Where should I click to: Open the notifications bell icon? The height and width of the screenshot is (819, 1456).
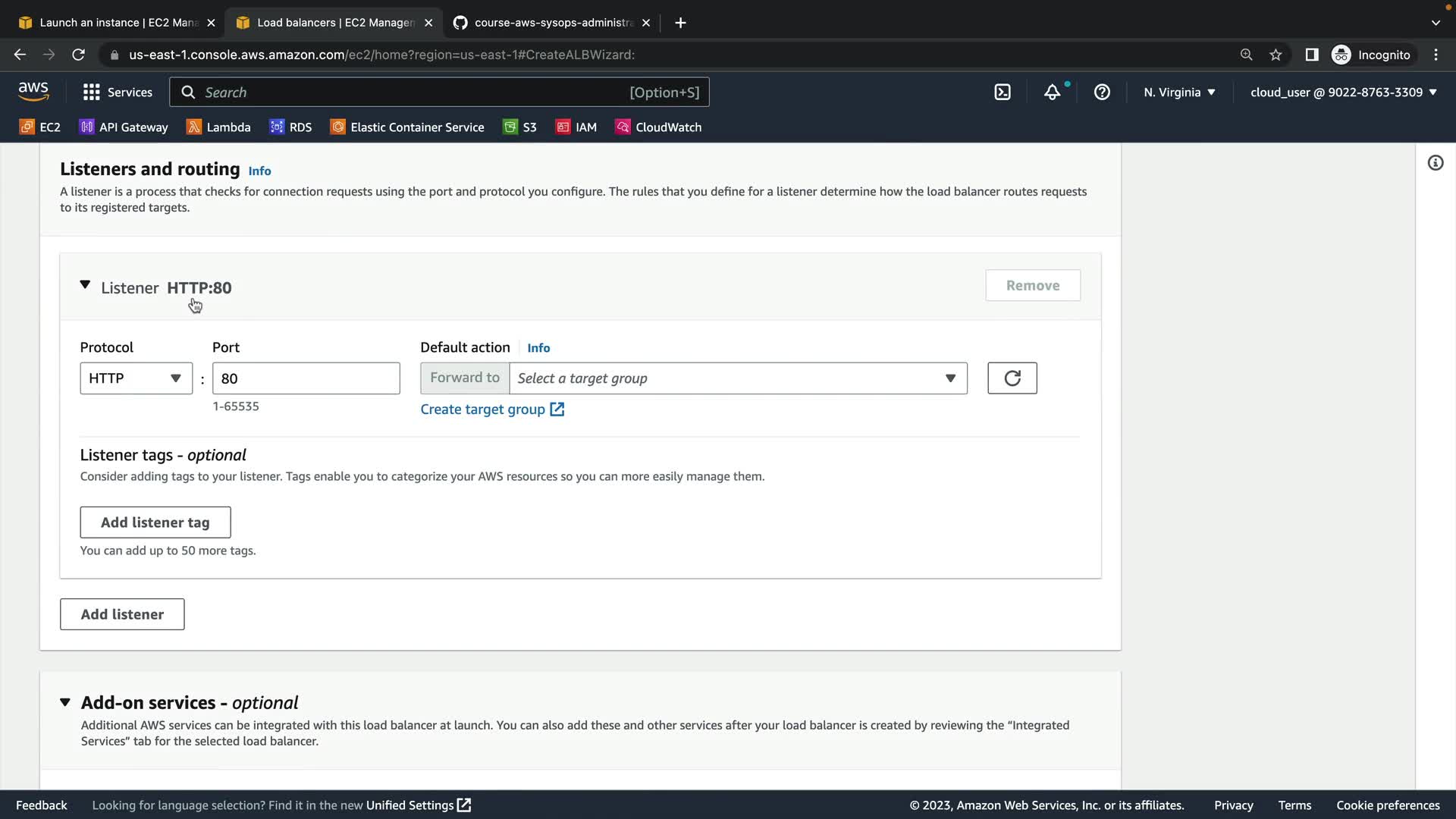click(x=1052, y=93)
